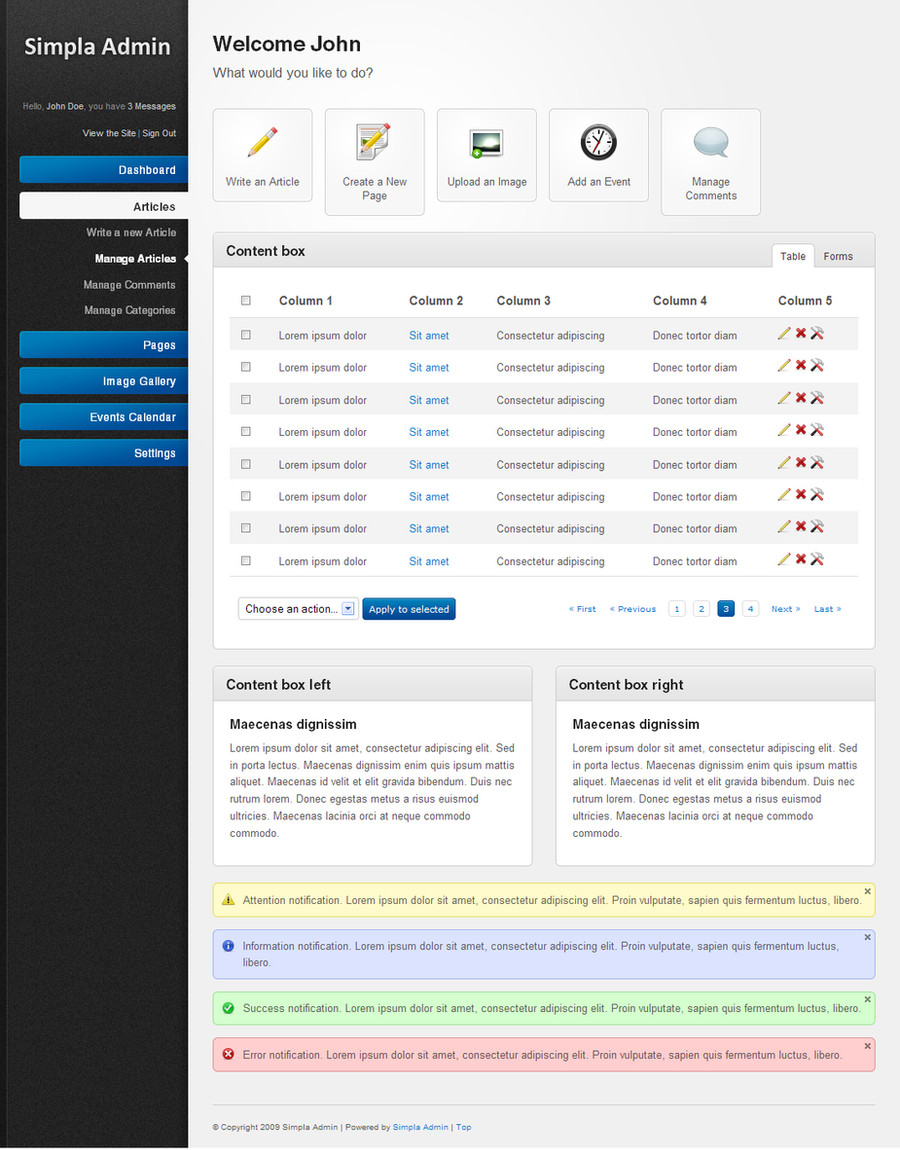Expand the Pages sidebar menu

(x=103, y=345)
